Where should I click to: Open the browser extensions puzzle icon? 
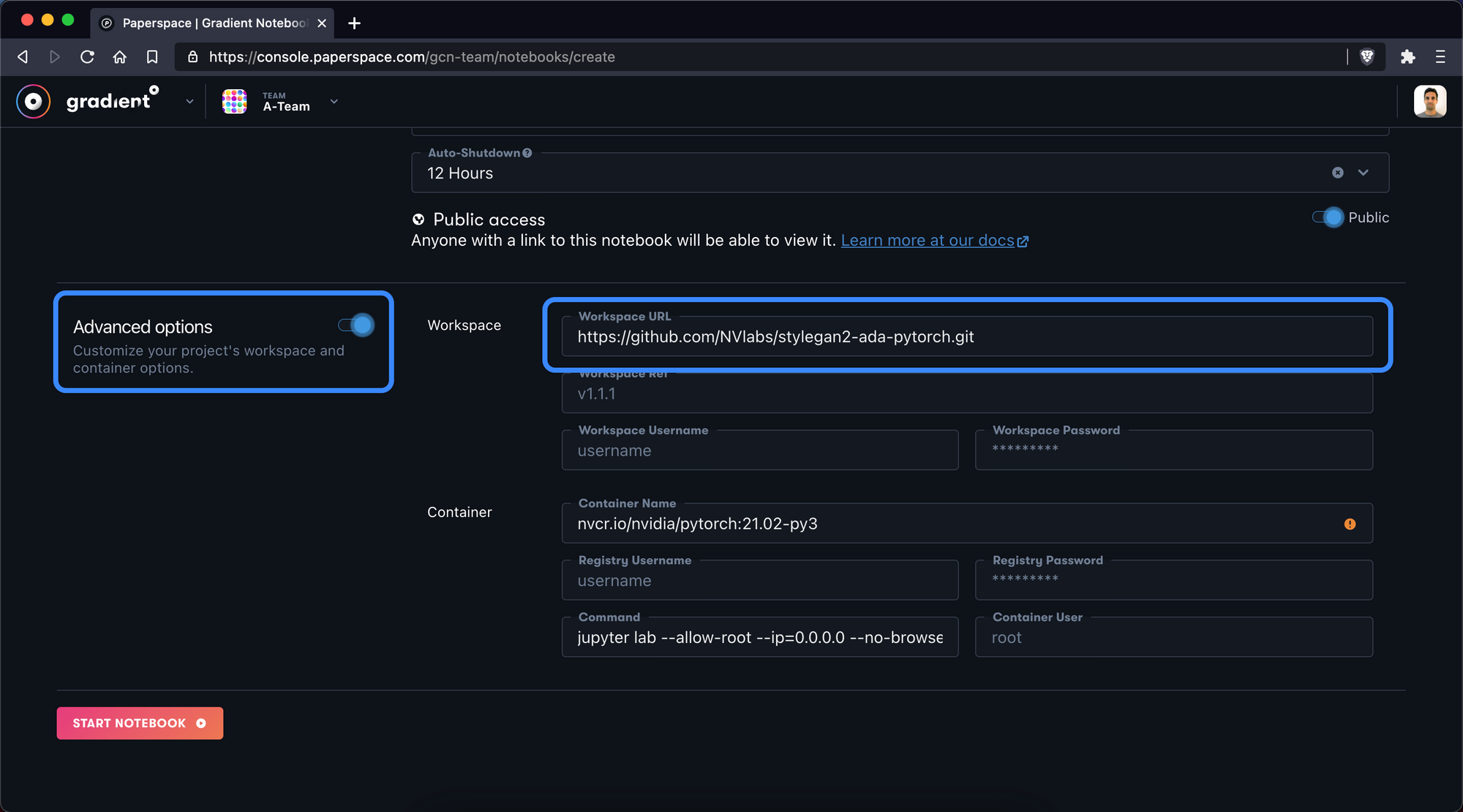point(1407,57)
